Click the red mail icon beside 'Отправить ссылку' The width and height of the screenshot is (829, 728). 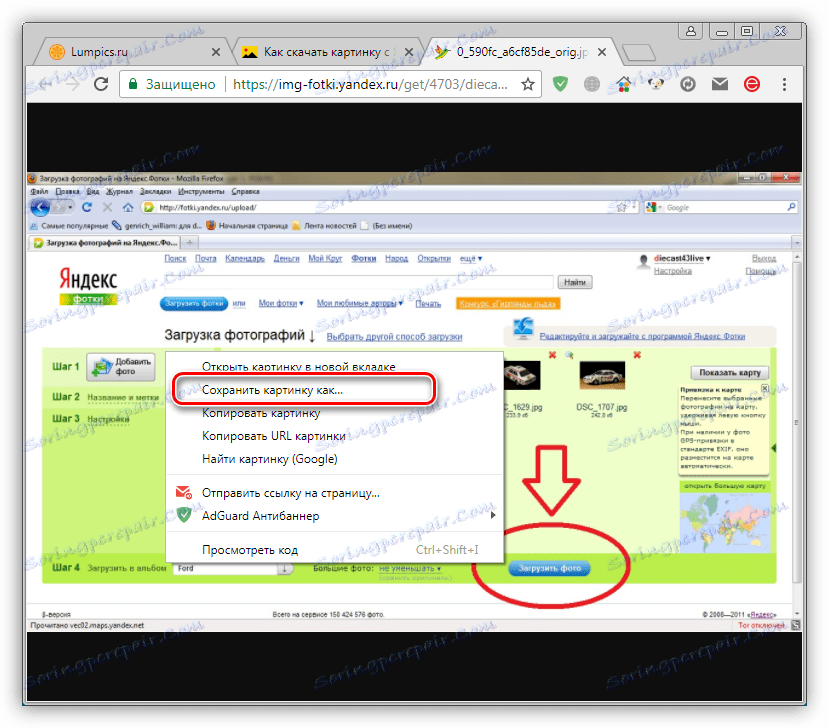(183, 492)
